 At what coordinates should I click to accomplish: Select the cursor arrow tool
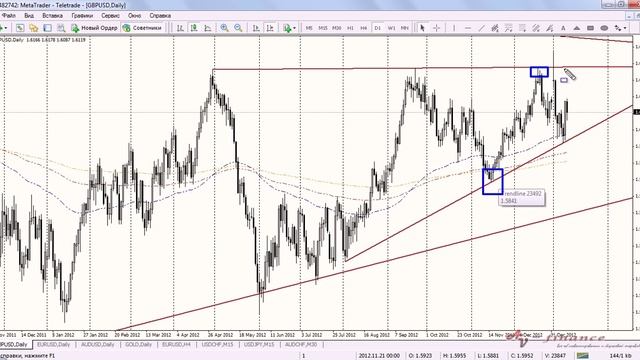pos(422,28)
